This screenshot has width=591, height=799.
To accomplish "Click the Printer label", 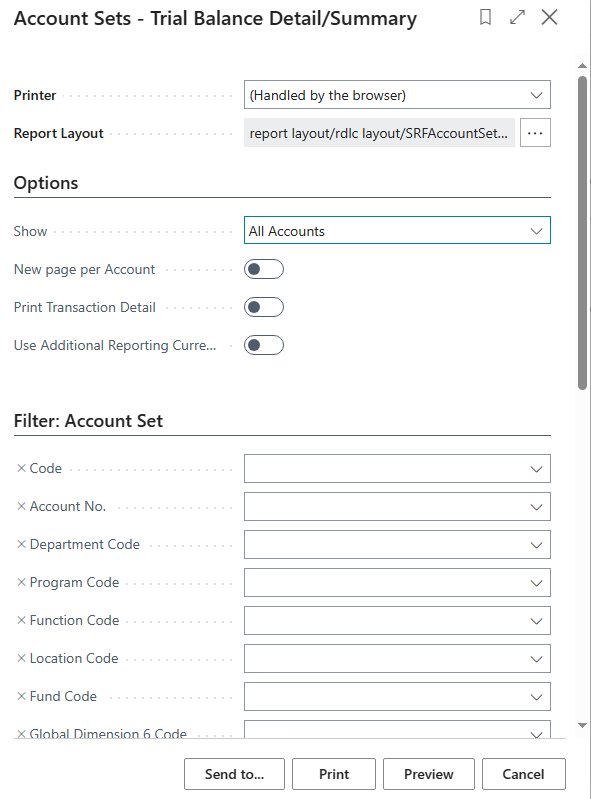I will 35,95.
